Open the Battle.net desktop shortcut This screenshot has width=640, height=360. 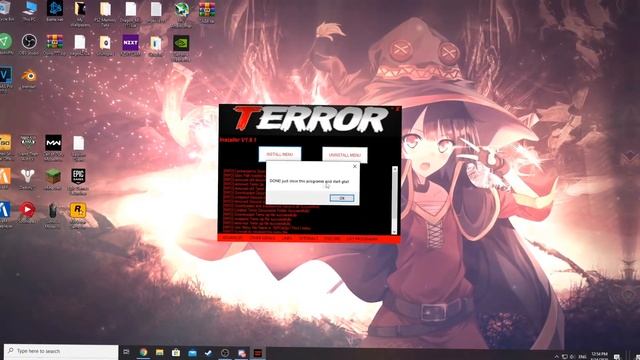pyautogui.click(x=55, y=11)
